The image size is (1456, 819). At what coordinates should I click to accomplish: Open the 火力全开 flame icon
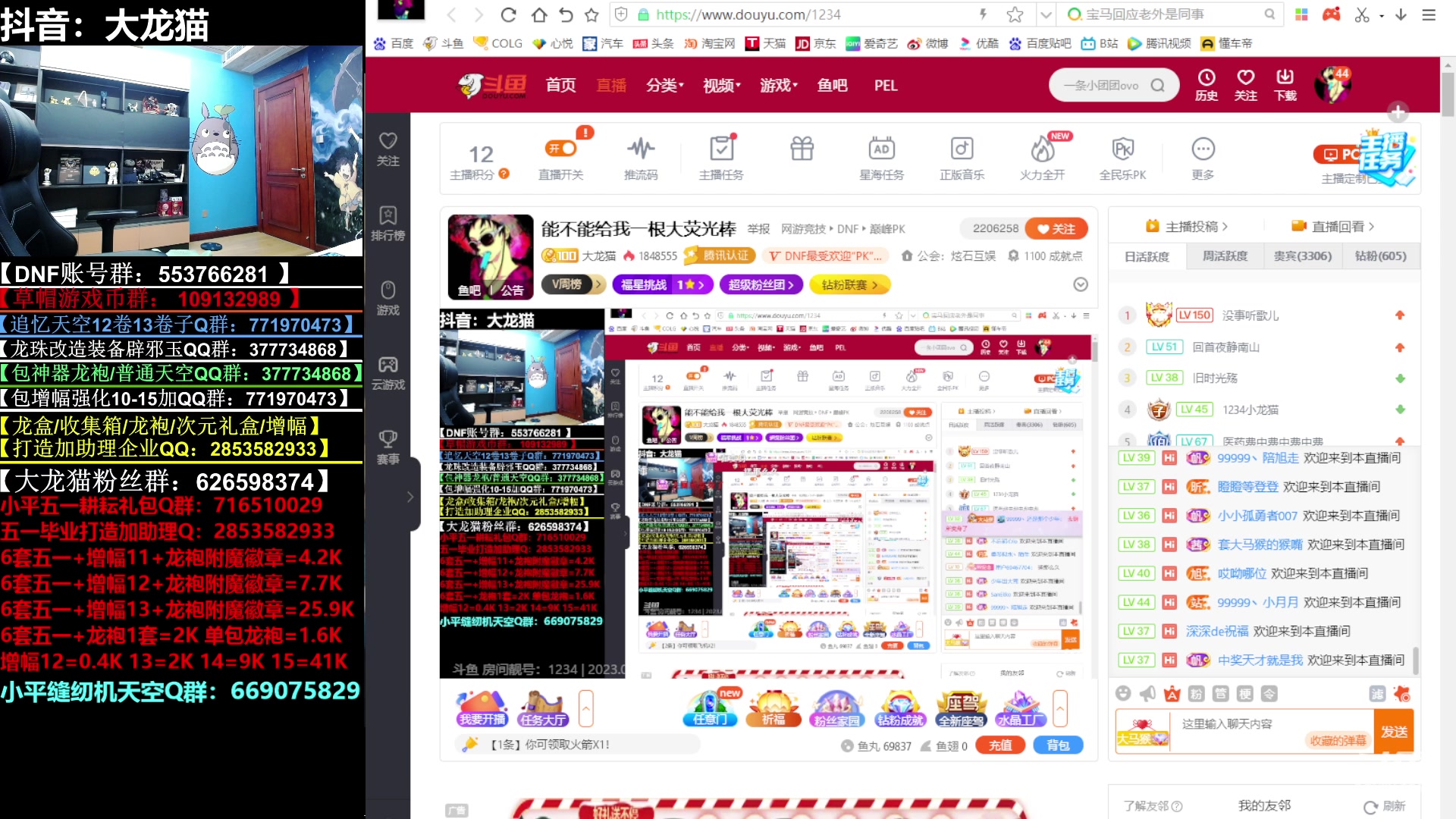(x=1043, y=158)
